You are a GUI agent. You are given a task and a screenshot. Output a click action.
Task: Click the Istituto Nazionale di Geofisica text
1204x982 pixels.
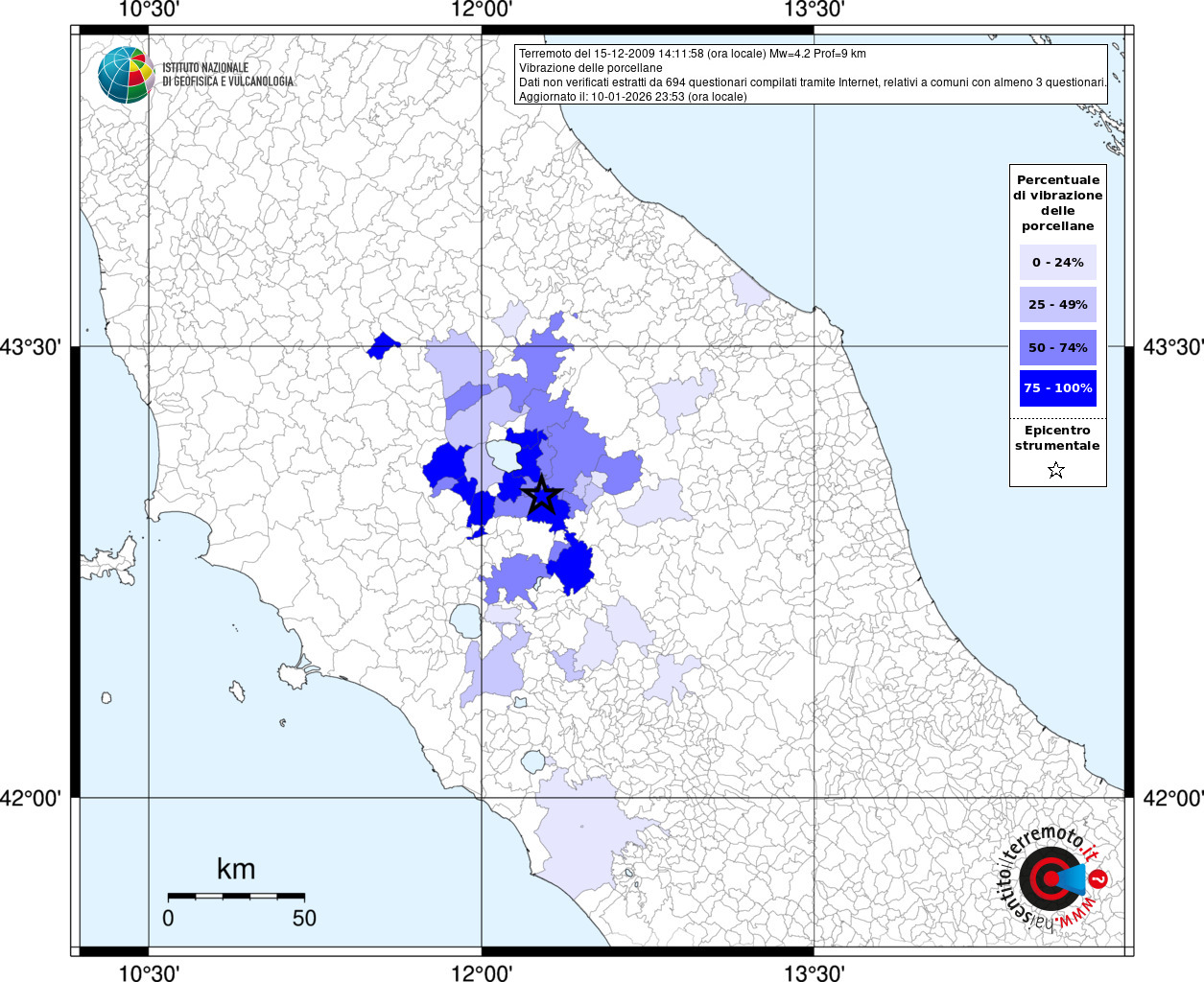pos(227,75)
